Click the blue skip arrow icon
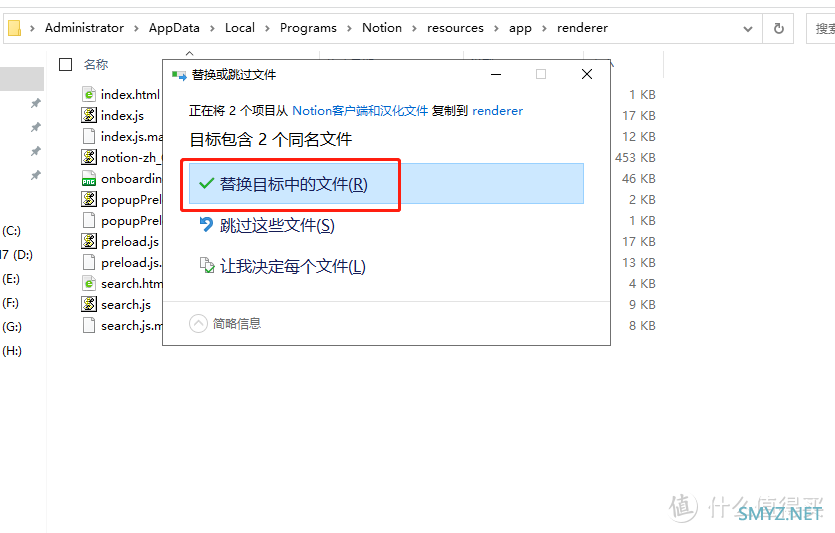 click(x=206, y=224)
